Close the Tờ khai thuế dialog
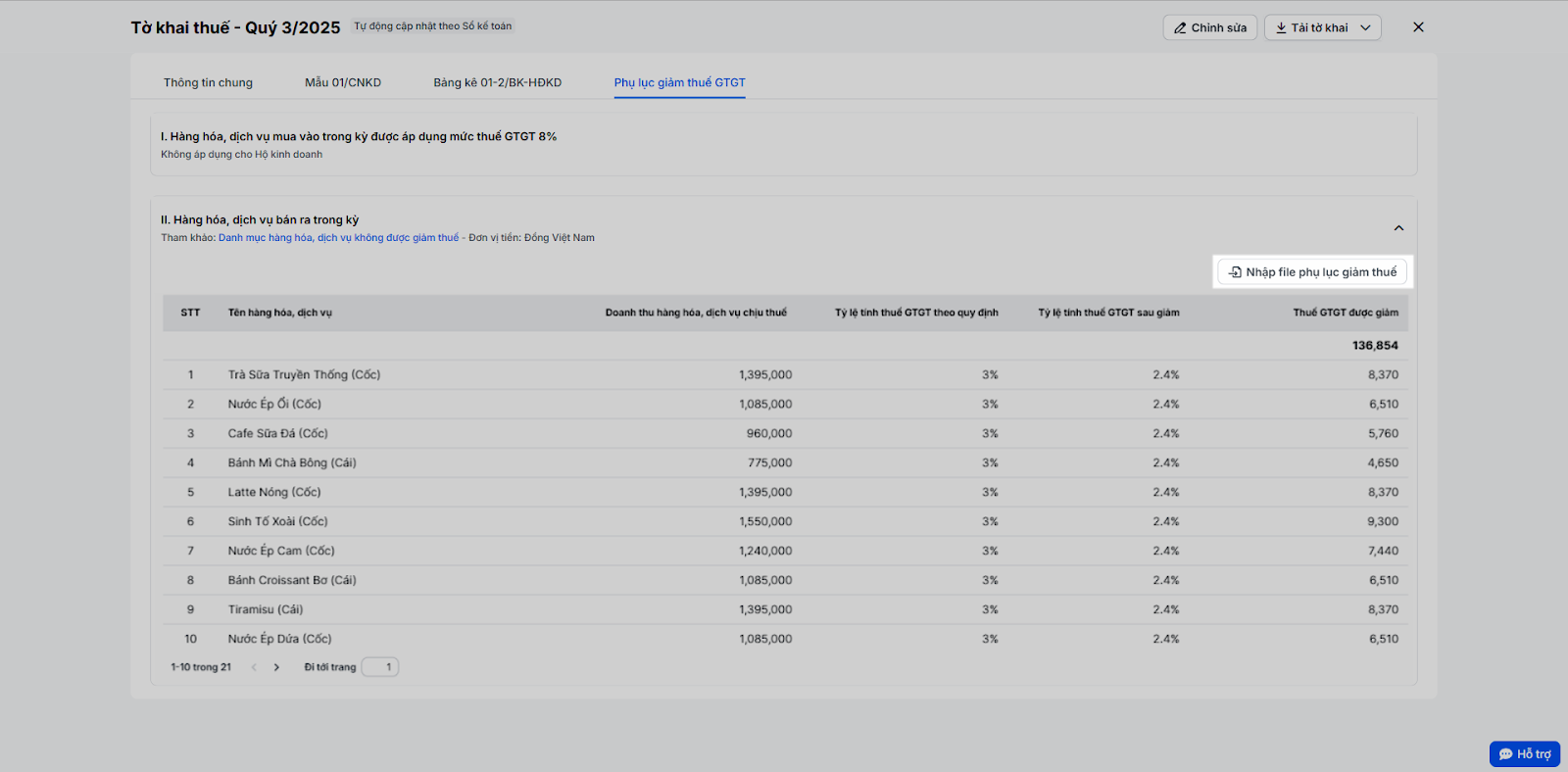This screenshot has height=772, width=1568. click(1418, 27)
